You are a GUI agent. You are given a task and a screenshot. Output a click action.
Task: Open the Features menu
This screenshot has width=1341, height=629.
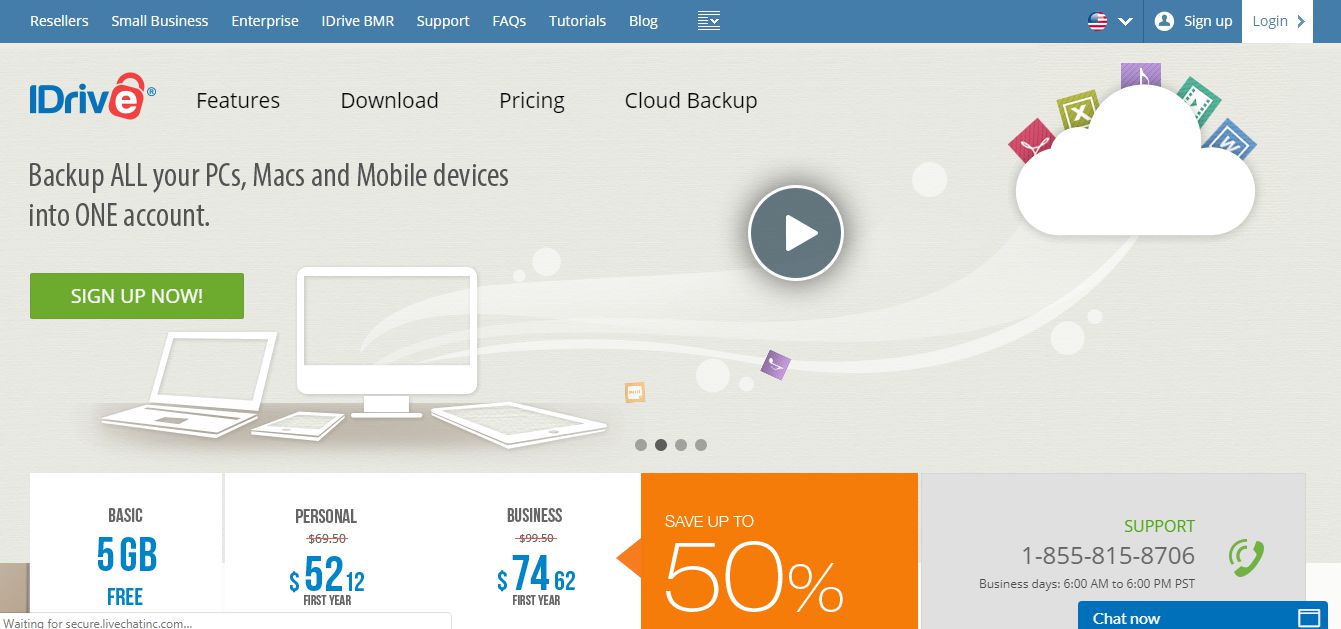click(x=238, y=100)
